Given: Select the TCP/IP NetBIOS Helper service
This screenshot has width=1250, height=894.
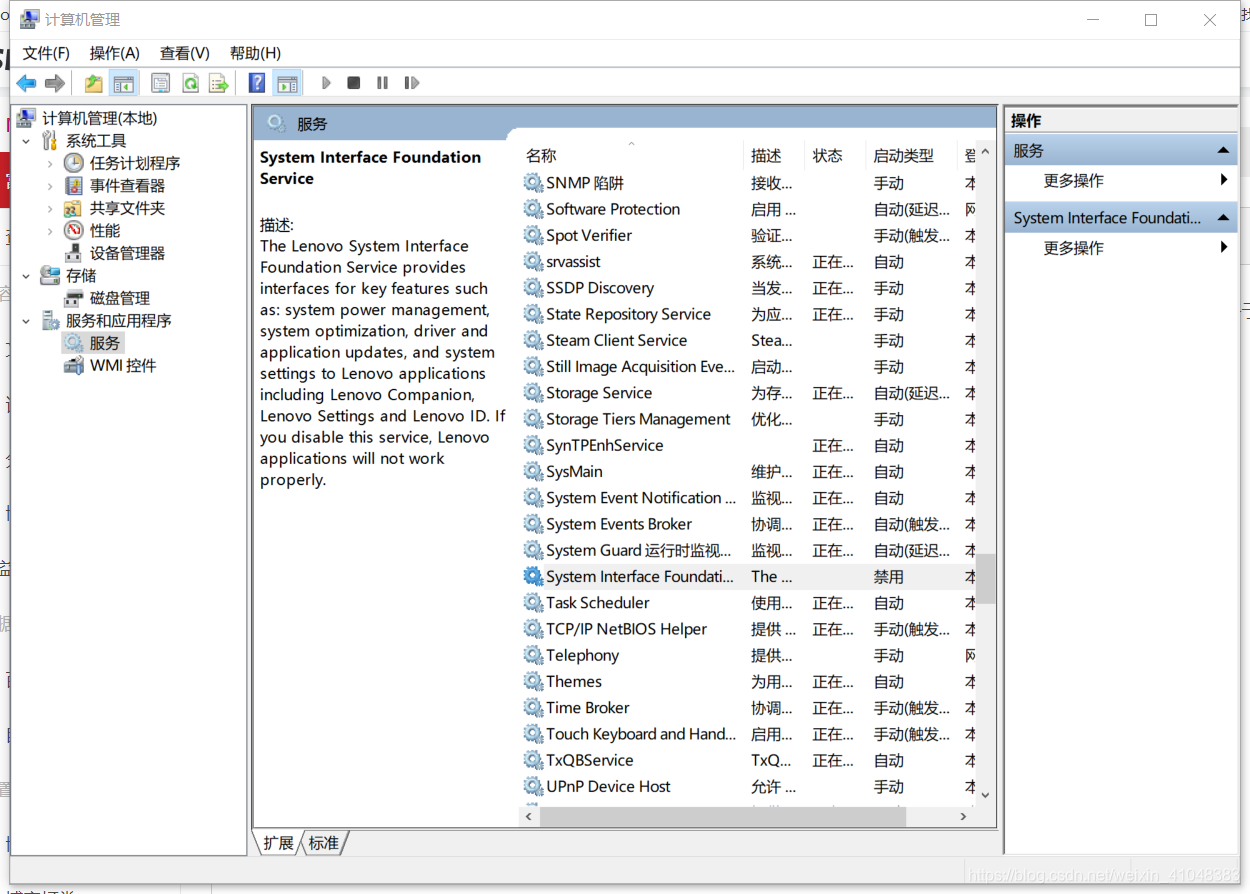Looking at the screenshot, I should point(749,629).
